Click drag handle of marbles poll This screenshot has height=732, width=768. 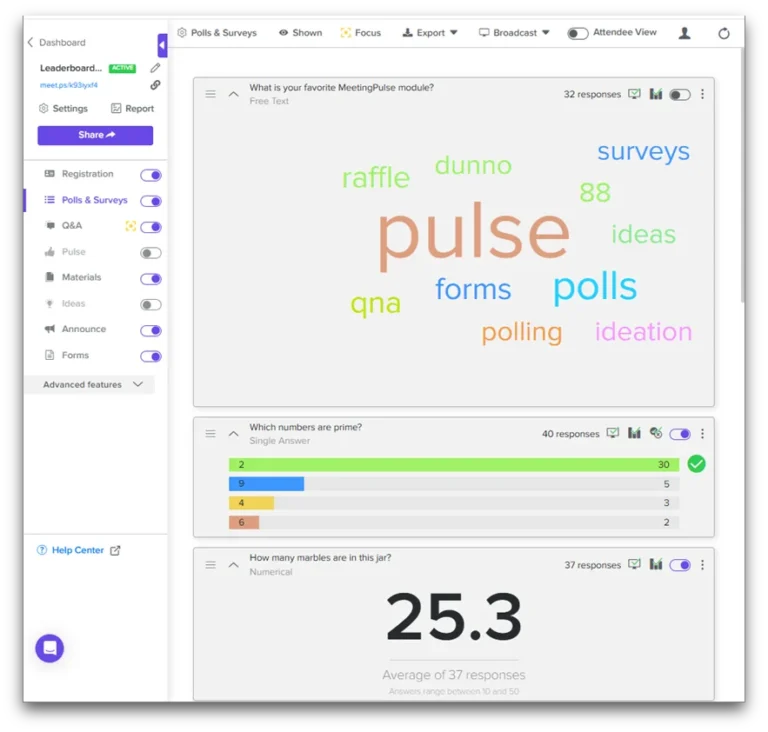(211, 565)
